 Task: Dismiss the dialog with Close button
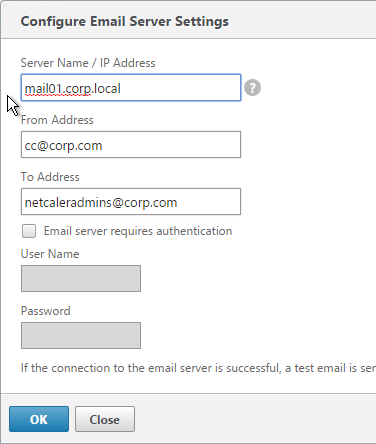[105, 419]
